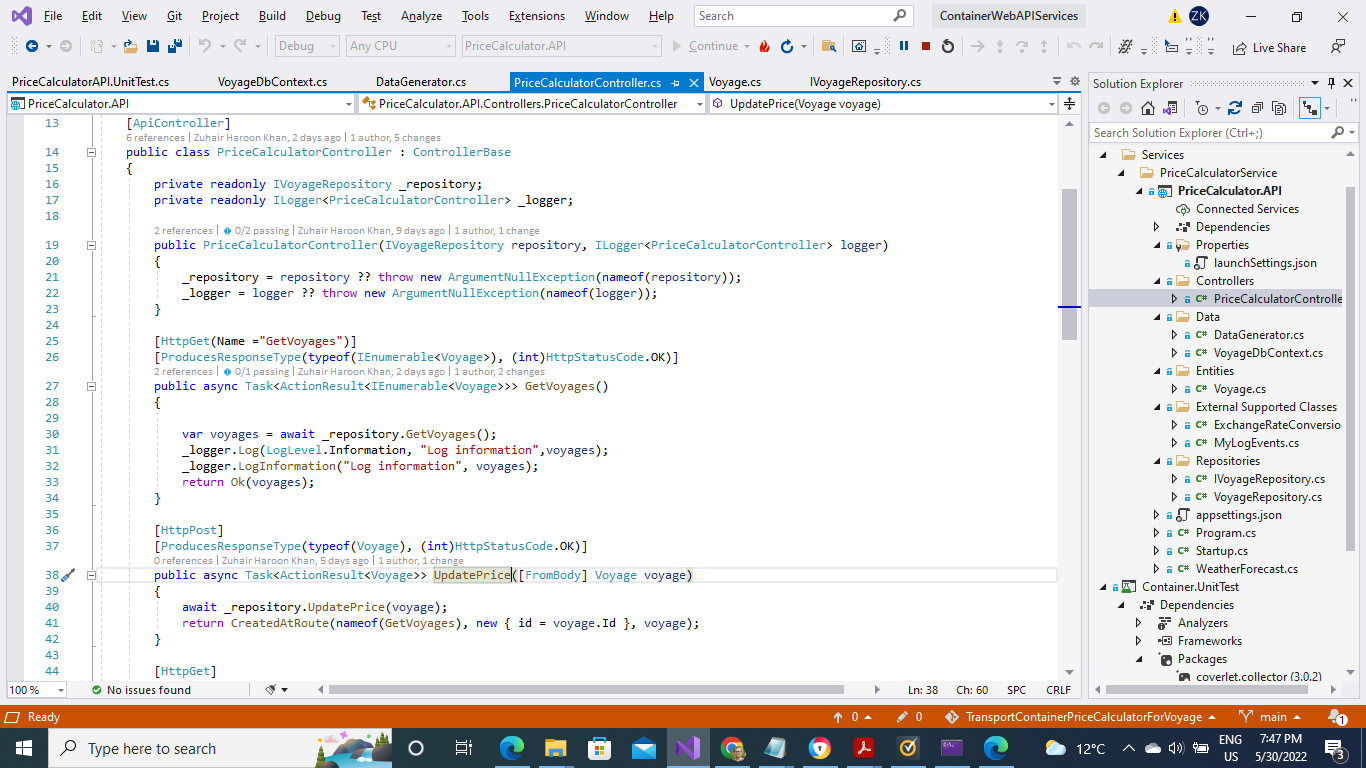
Task: Open the Debug configuration dropdown
Action: (x=306, y=46)
